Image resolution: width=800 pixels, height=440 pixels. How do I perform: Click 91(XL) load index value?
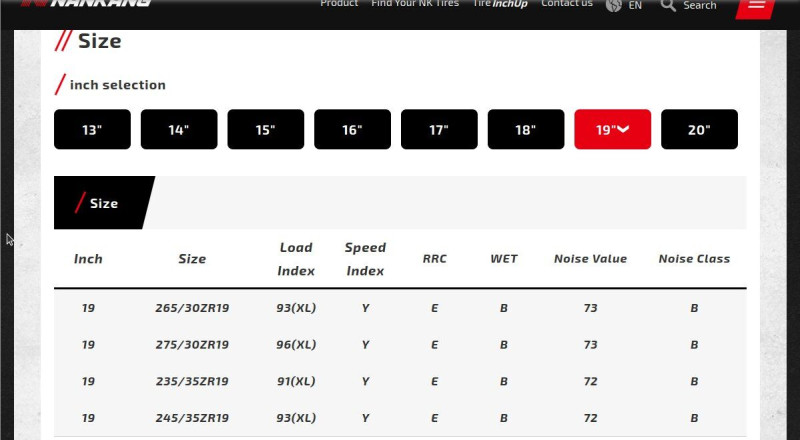(x=296, y=381)
